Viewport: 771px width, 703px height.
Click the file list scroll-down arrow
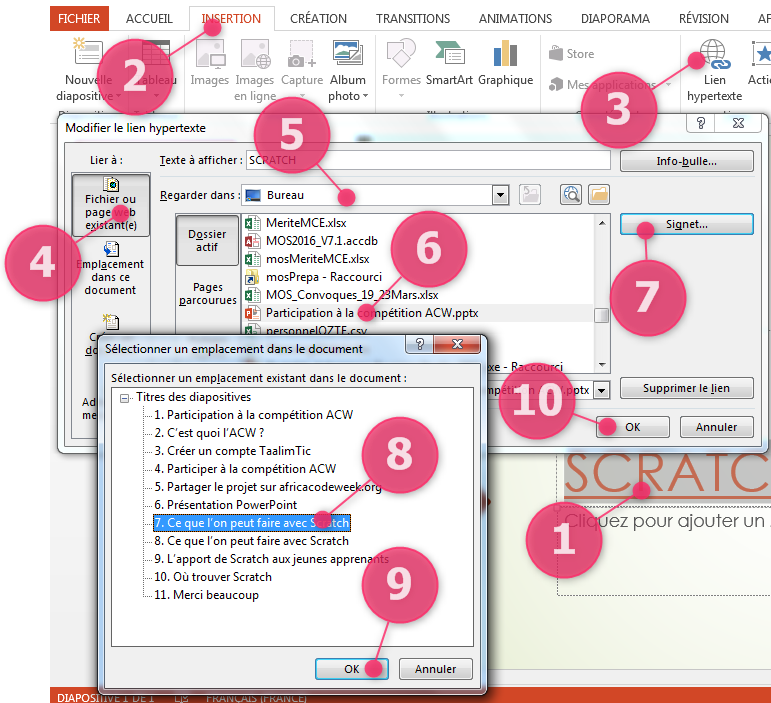tap(601, 365)
